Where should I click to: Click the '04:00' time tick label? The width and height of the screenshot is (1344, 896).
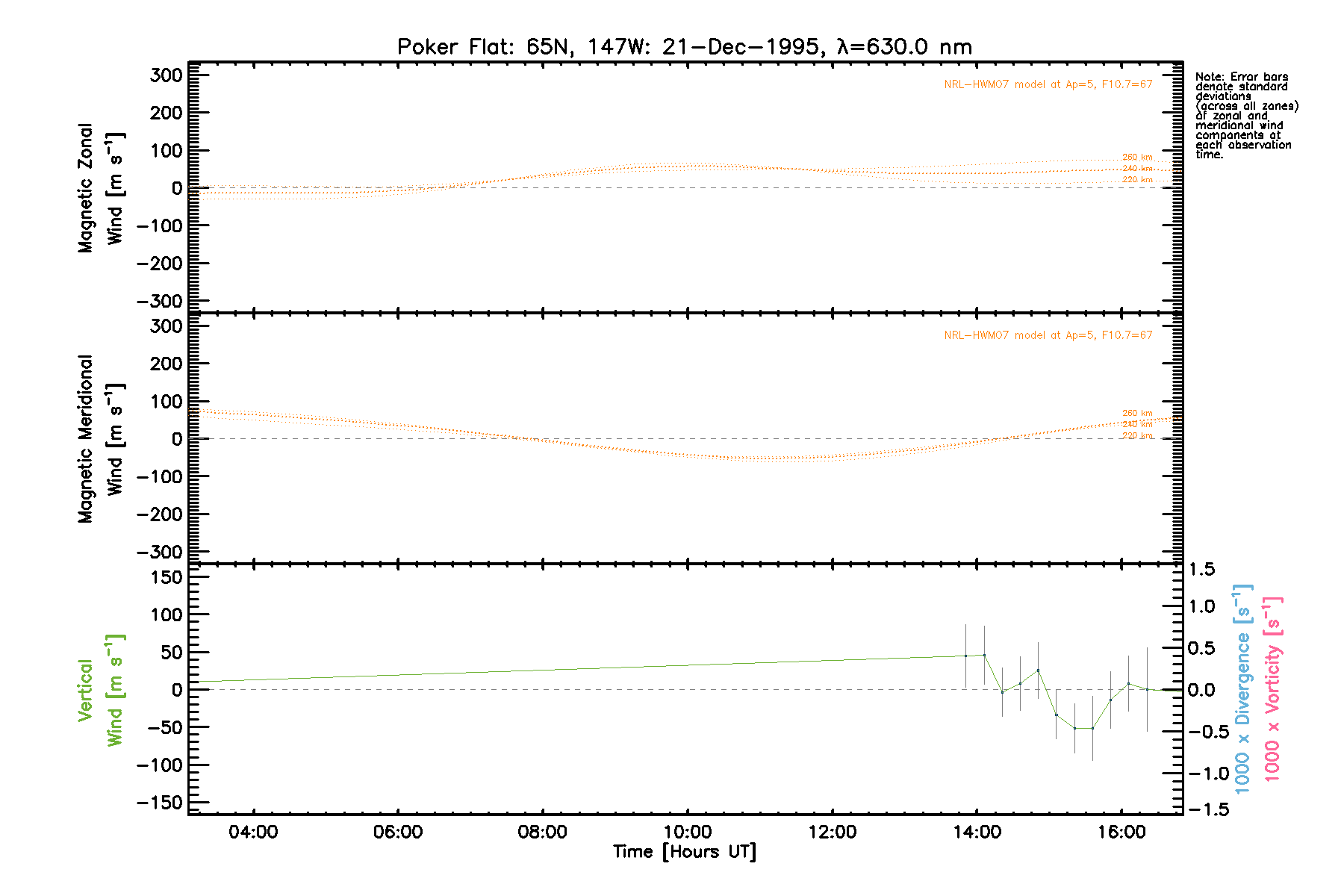coord(253,832)
